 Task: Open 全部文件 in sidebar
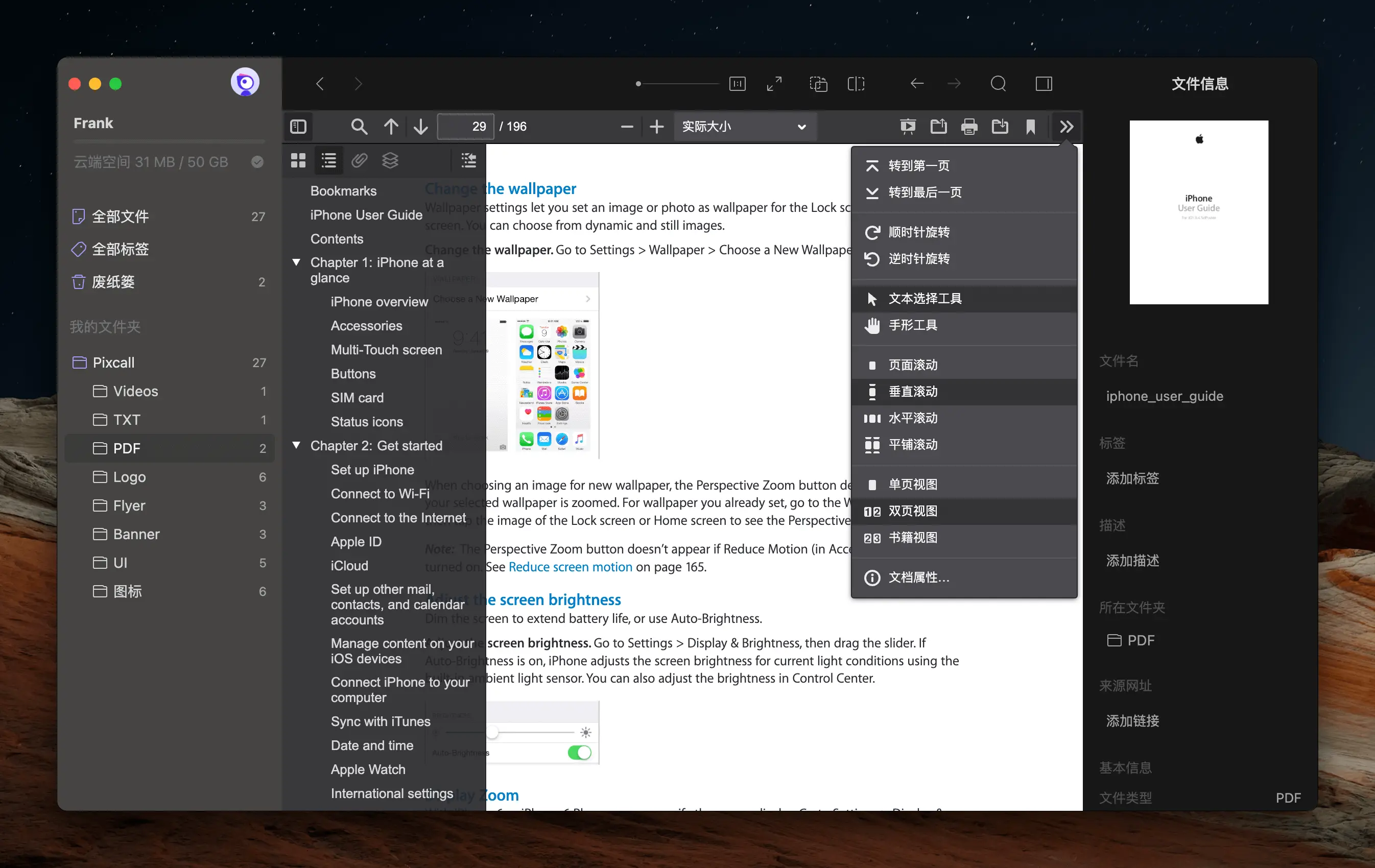pyautogui.click(x=170, y=216)
